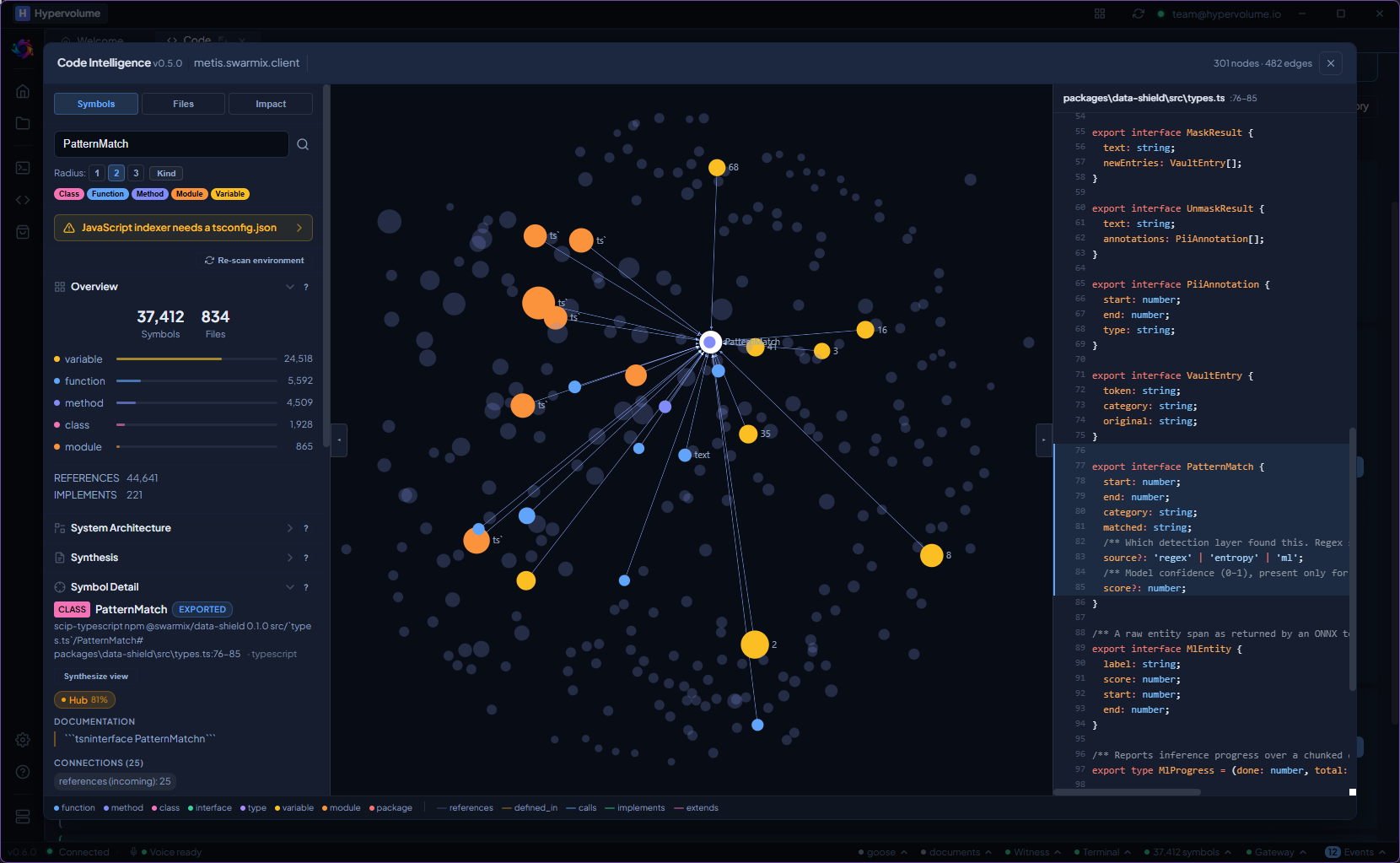This screenshot has width=1400, height=863.
Task: Click the code panel vertical scrollbar
Action: 1352,558
